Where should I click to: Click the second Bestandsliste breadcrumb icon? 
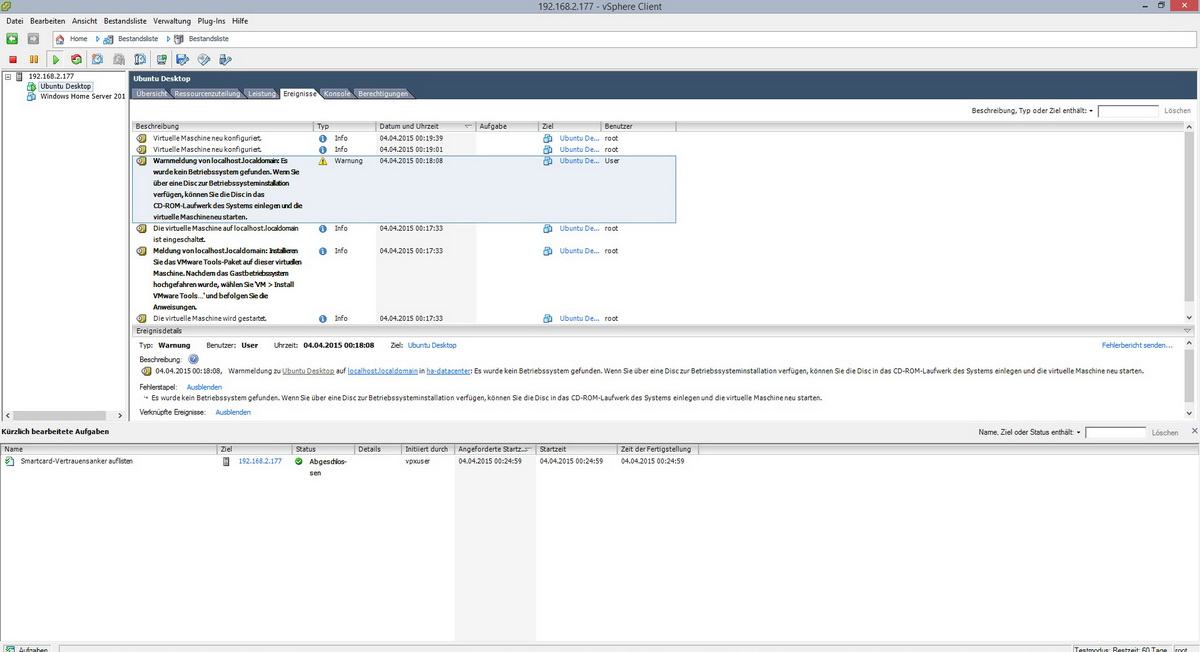pyautogui.click(x=179, y=39)
